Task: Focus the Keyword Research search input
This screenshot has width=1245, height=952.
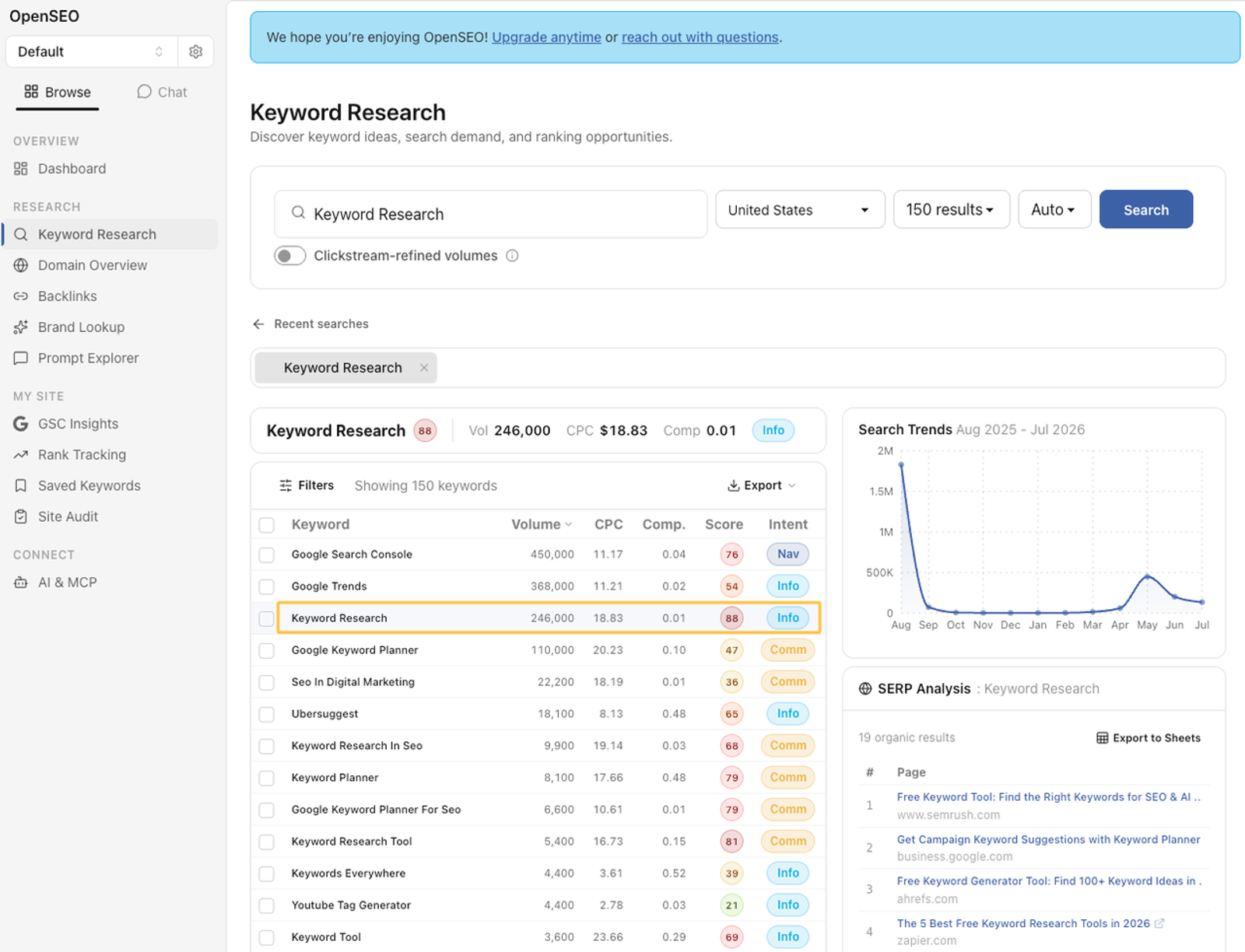Action: coord(490,214)
